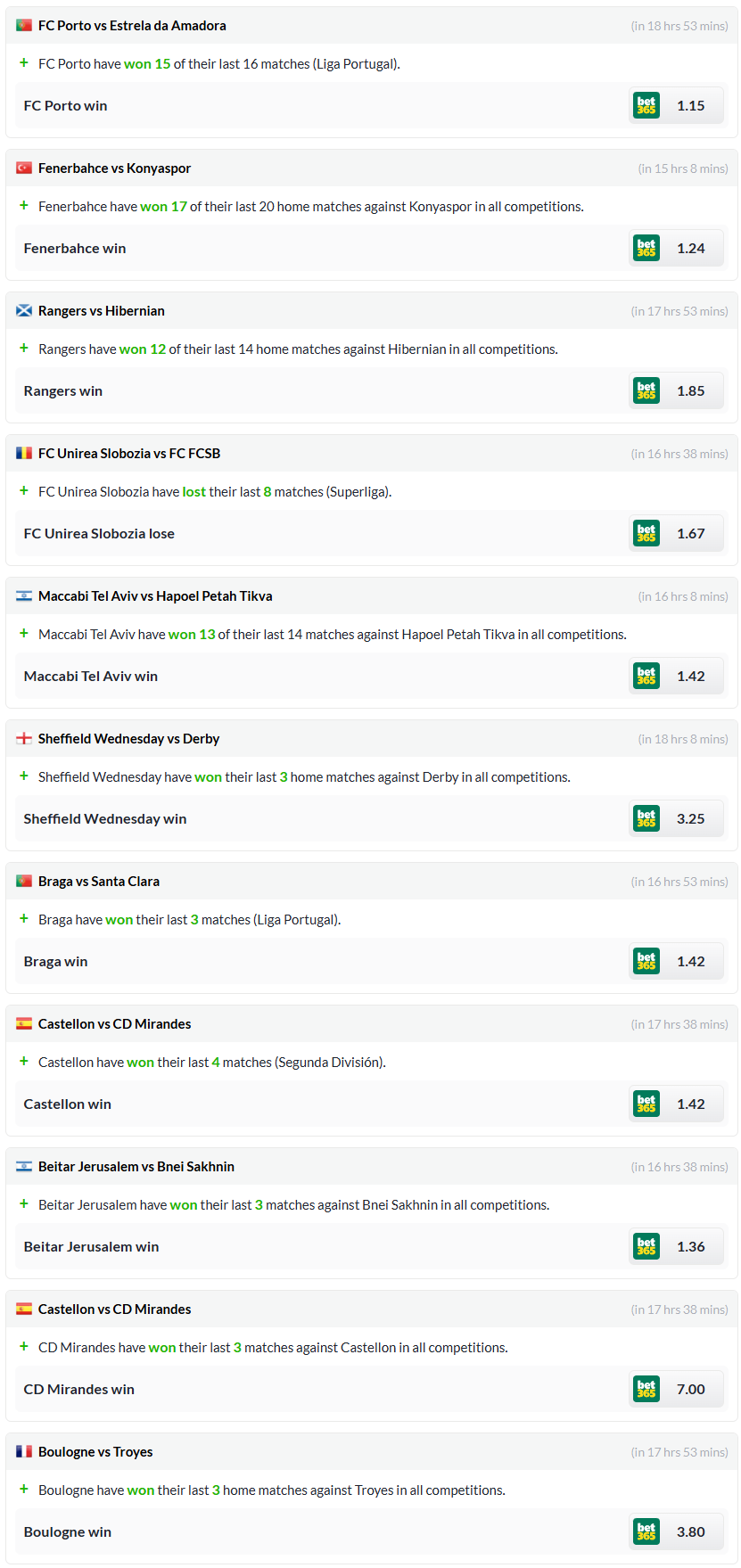The image size is (741, 1568).
Task: Open the Sheffield Wednesday vs Derby match
Action: click(x=128, y=739)
